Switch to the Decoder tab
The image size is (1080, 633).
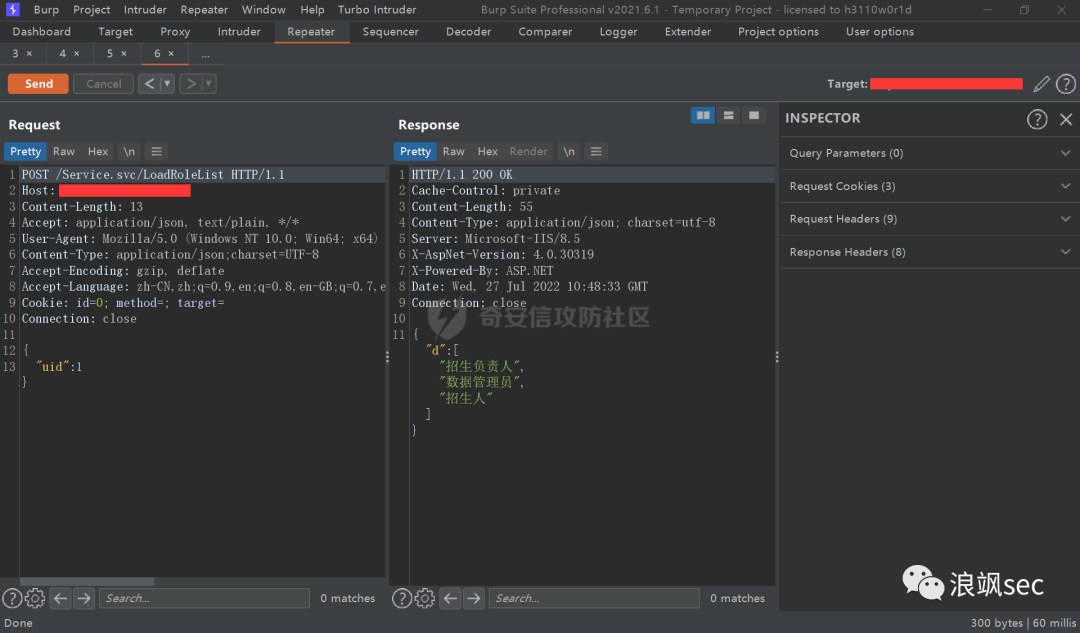tap(468, 32)
